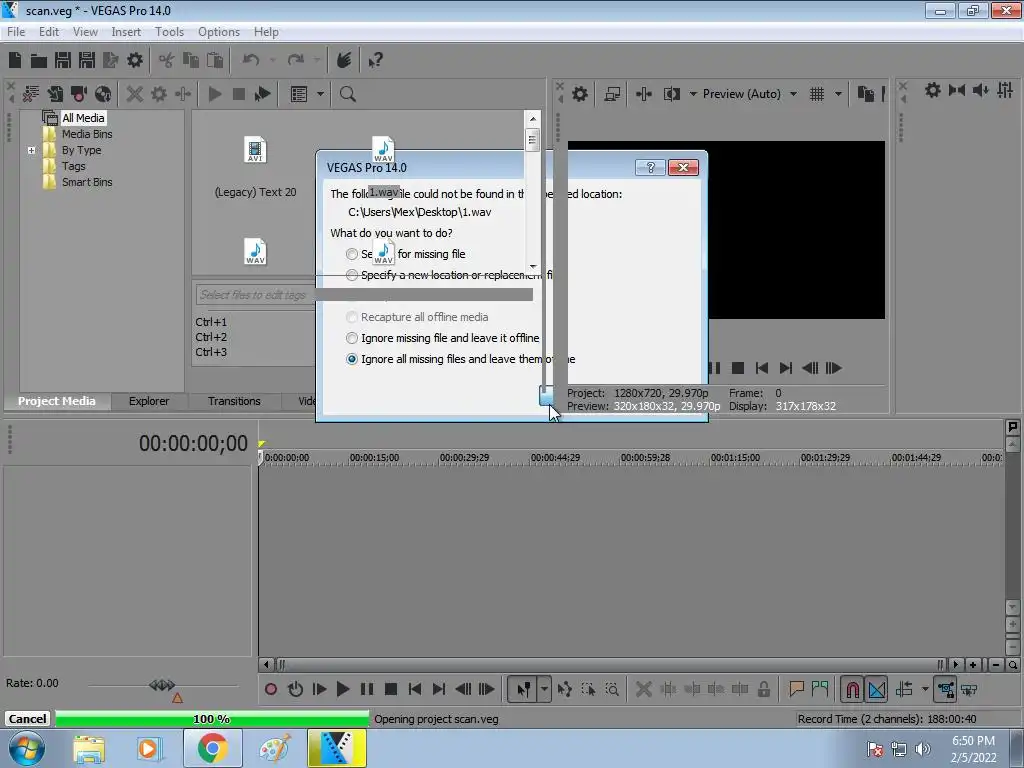Click the dialog help question mark button
The width and height of the screenshot is (1024, 768).
pos(650,168)
